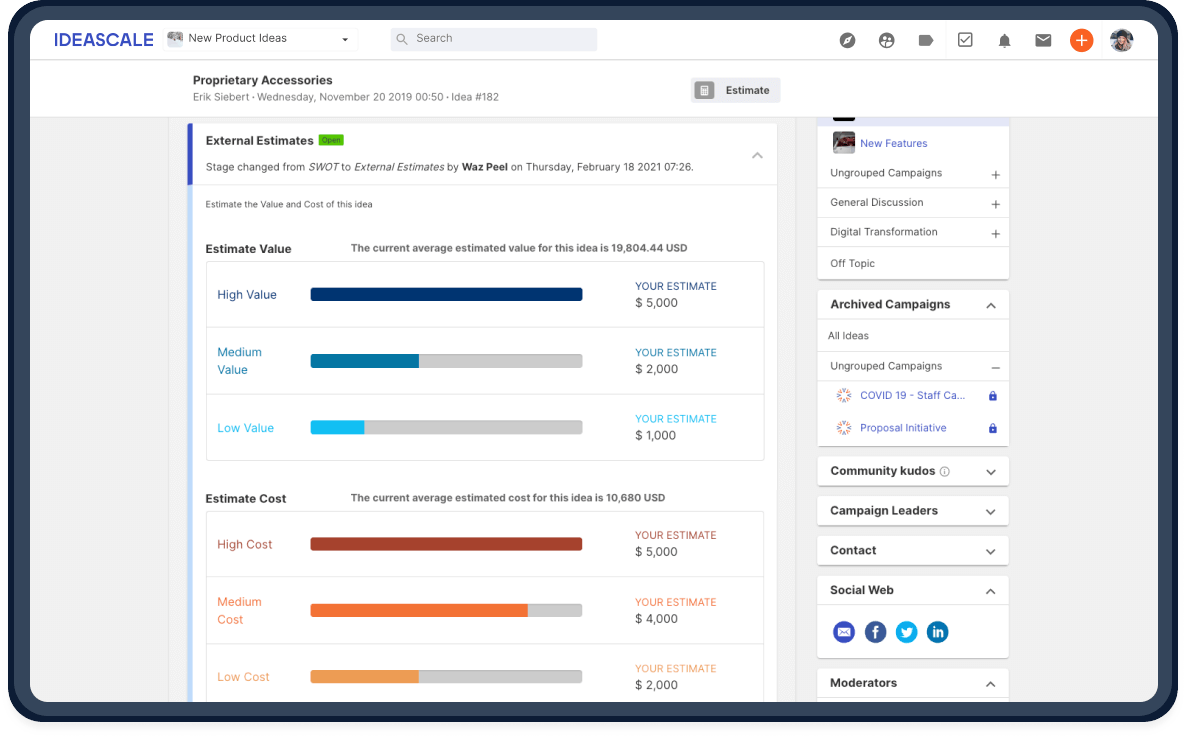Open the messages envelope icon
1186x738 pixels.
coord(1043,41)
